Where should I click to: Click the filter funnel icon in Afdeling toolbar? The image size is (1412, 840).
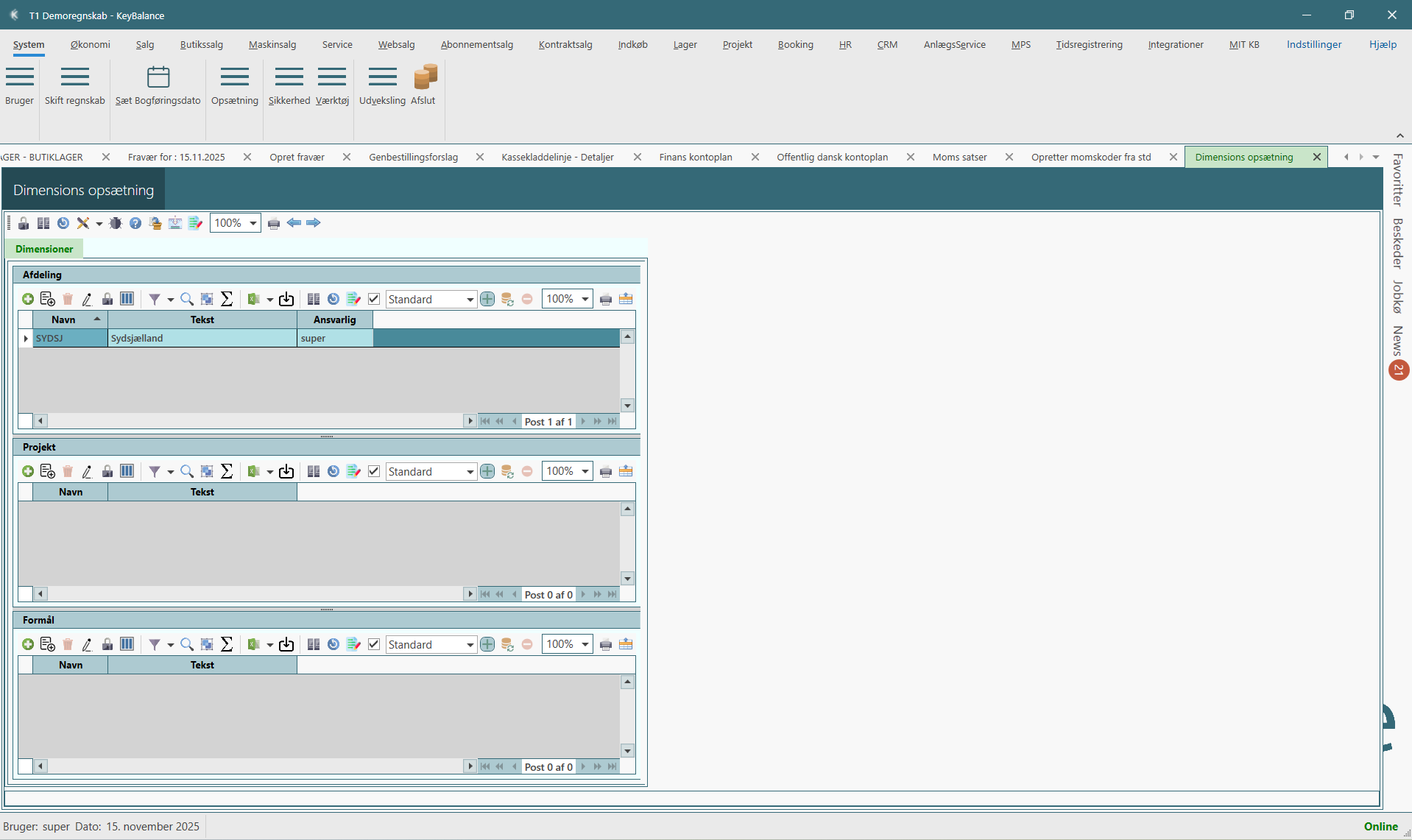155,299
